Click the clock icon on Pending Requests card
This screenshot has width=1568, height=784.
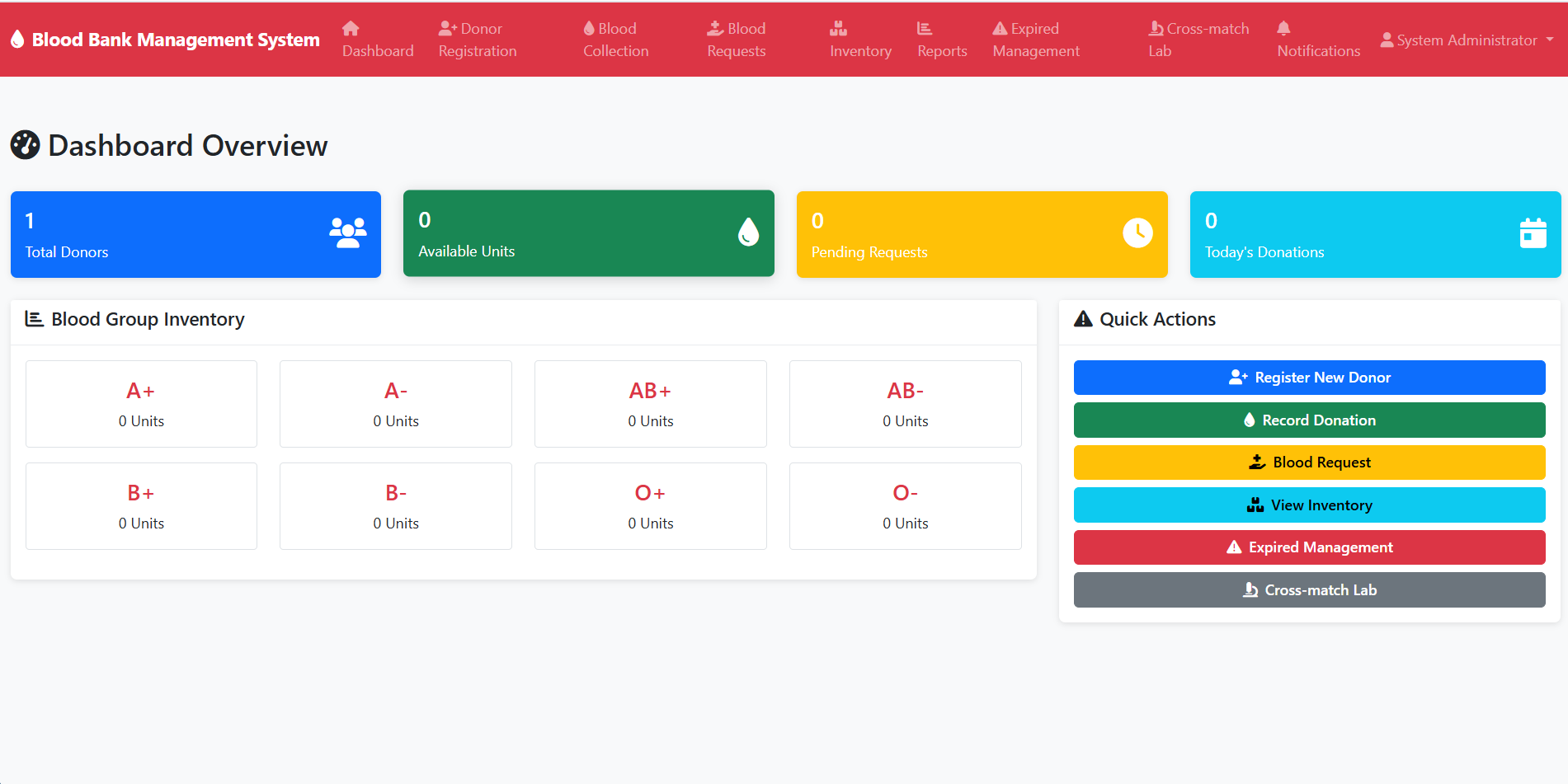[x=1138, y=232]
